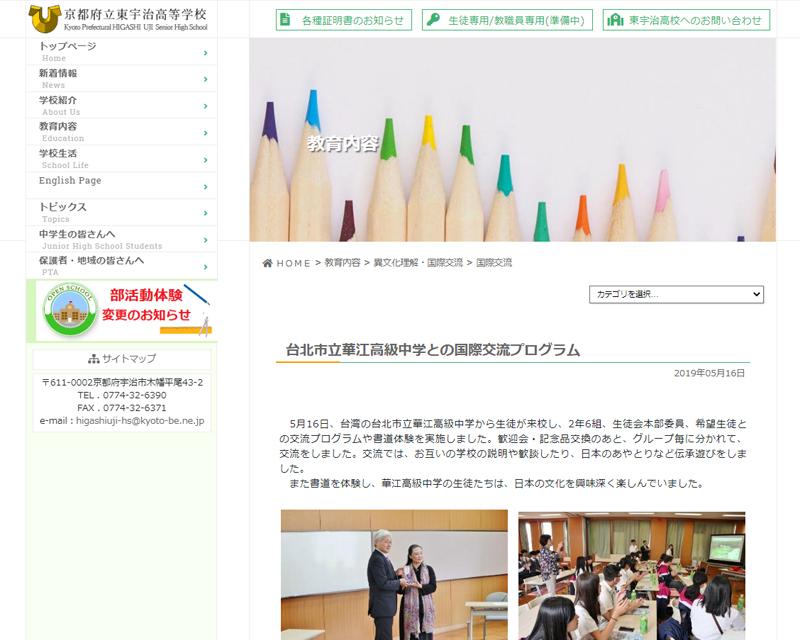The image size is (800, 640).
Task: Click the sitemap icon beside サイトマップ
Action: point(94,359)
